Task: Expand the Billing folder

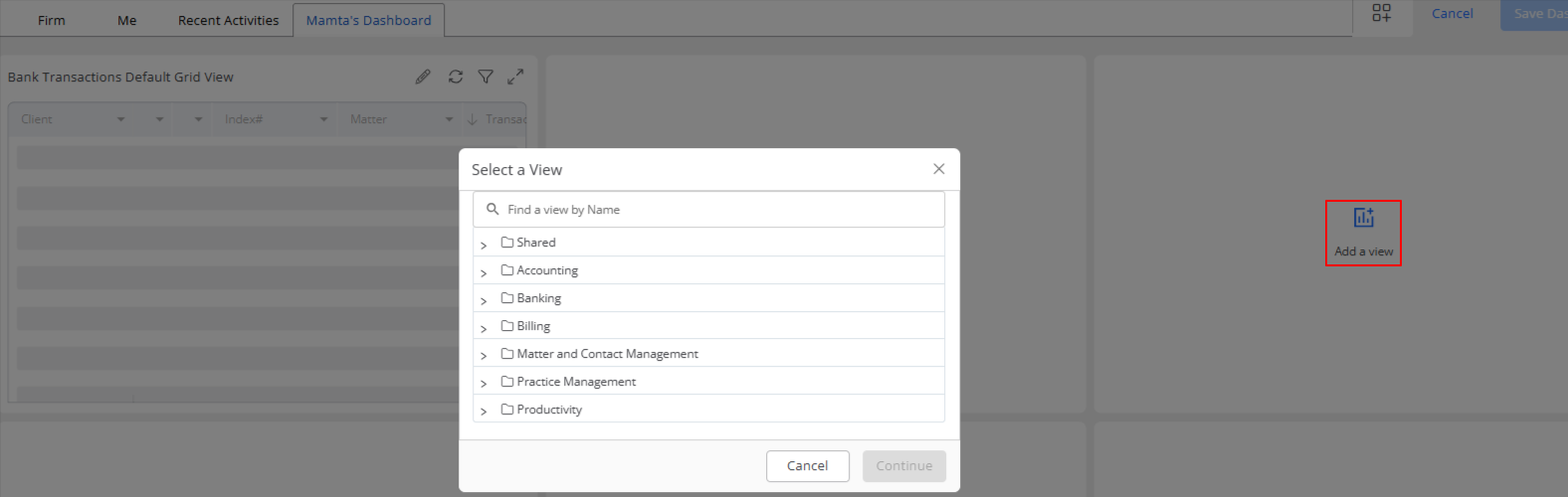Action: tap(484, 328)
